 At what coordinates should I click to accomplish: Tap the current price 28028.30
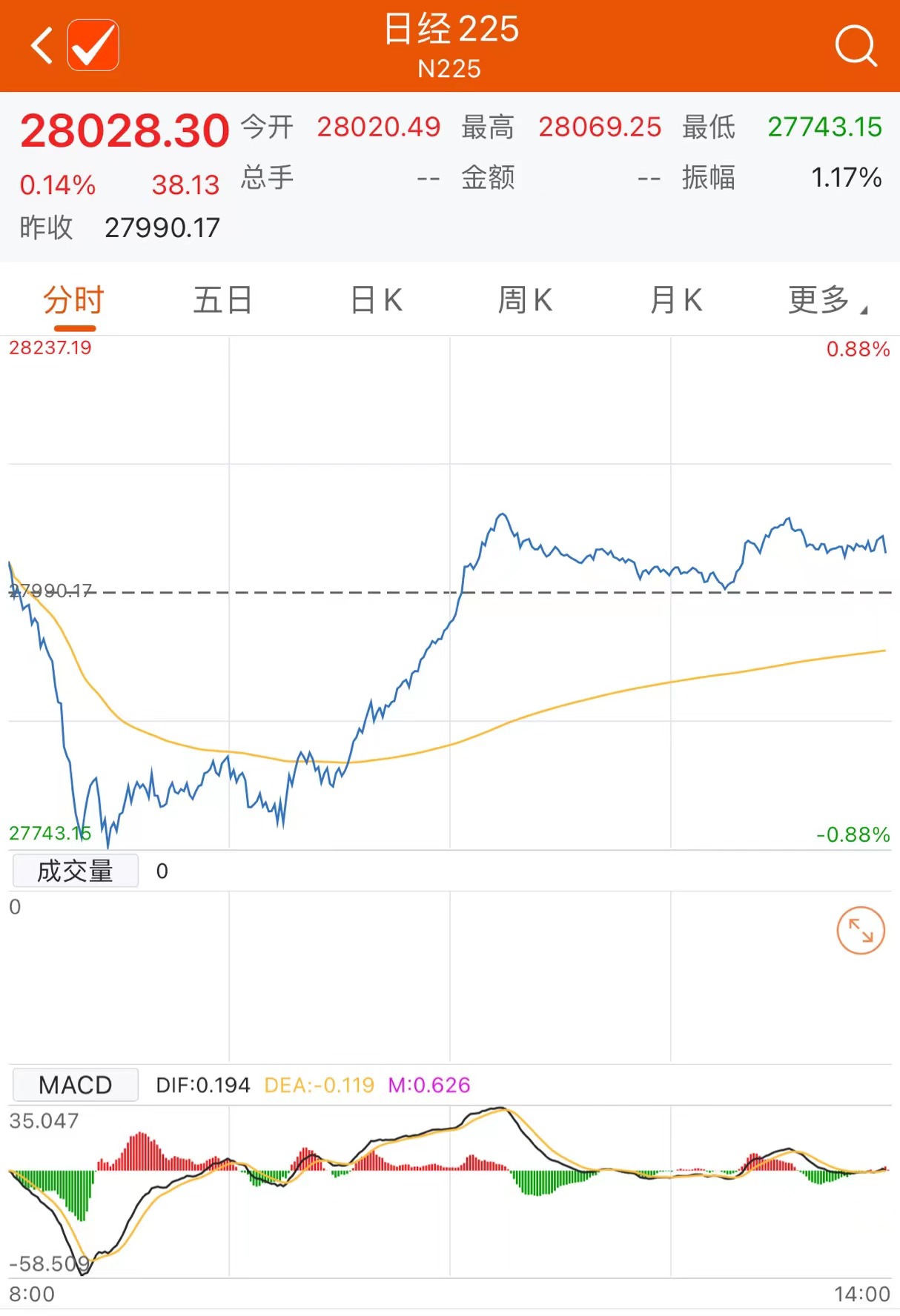(125, 130)
